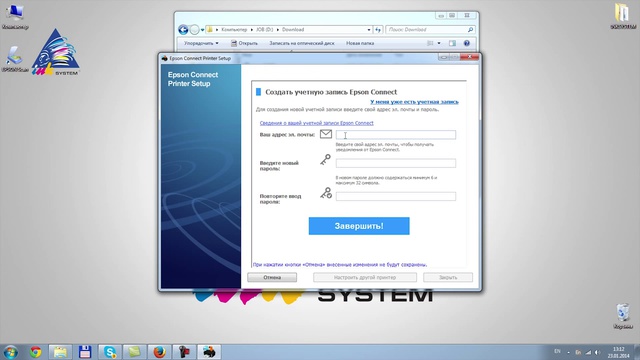Viewport: 640px width, 360px height.
Task: Click the refresh button in Explorer address bar
Action: point(378,29)
